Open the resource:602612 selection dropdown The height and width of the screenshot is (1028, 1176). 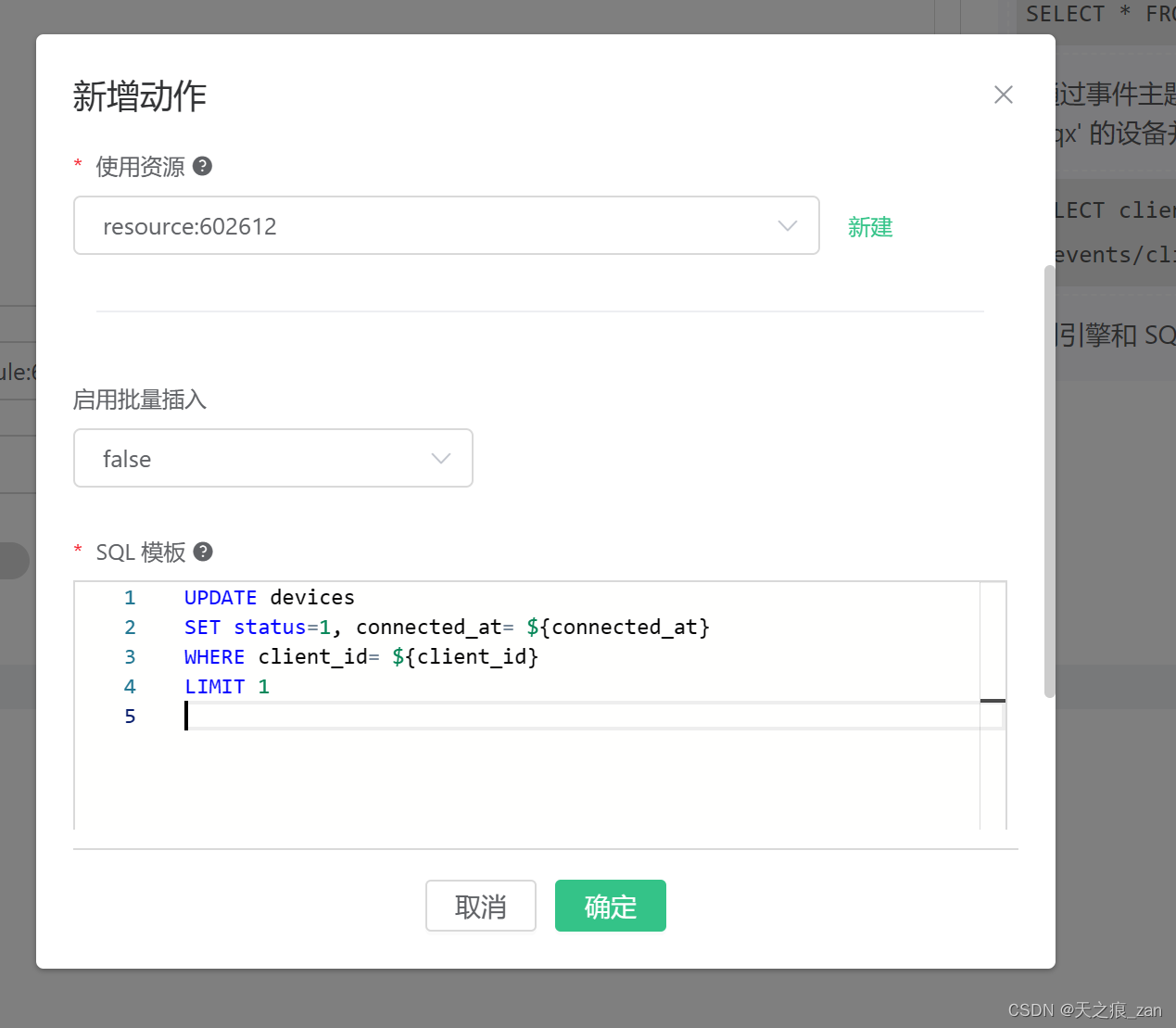click(x=447, y=225)
